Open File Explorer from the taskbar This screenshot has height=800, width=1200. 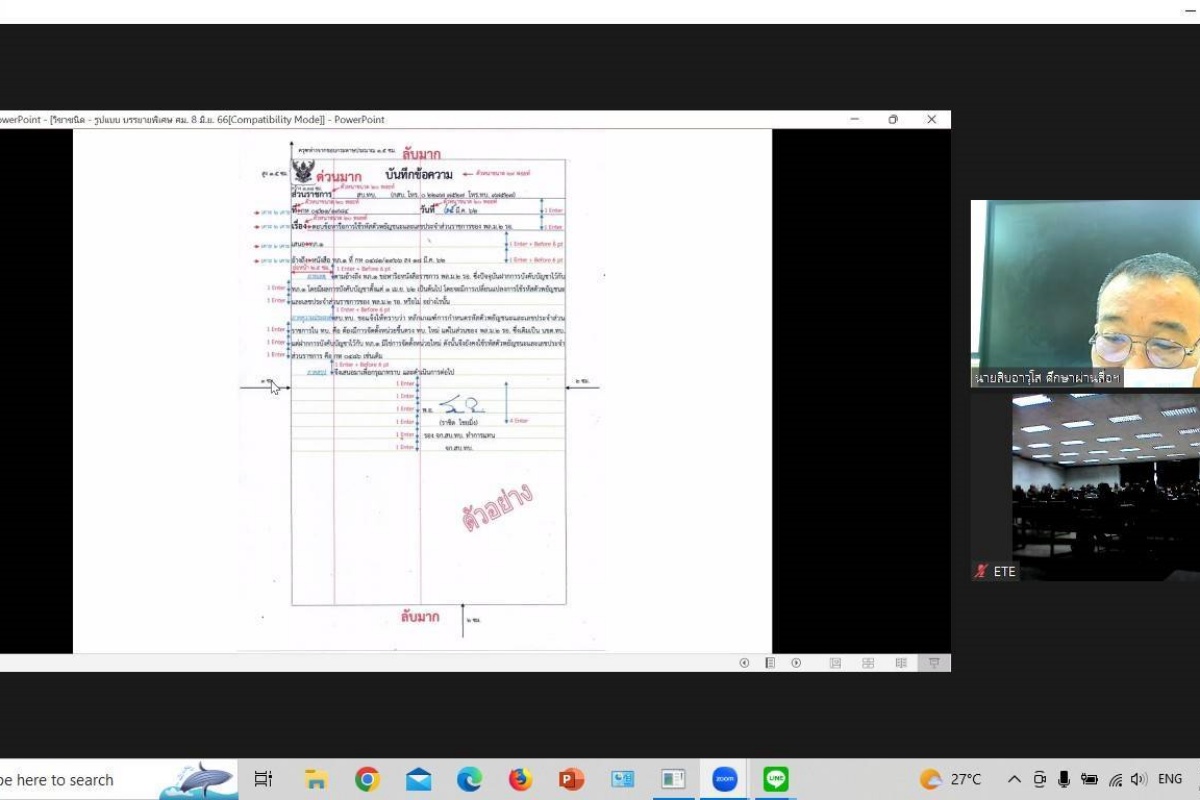tap(316, 779)
